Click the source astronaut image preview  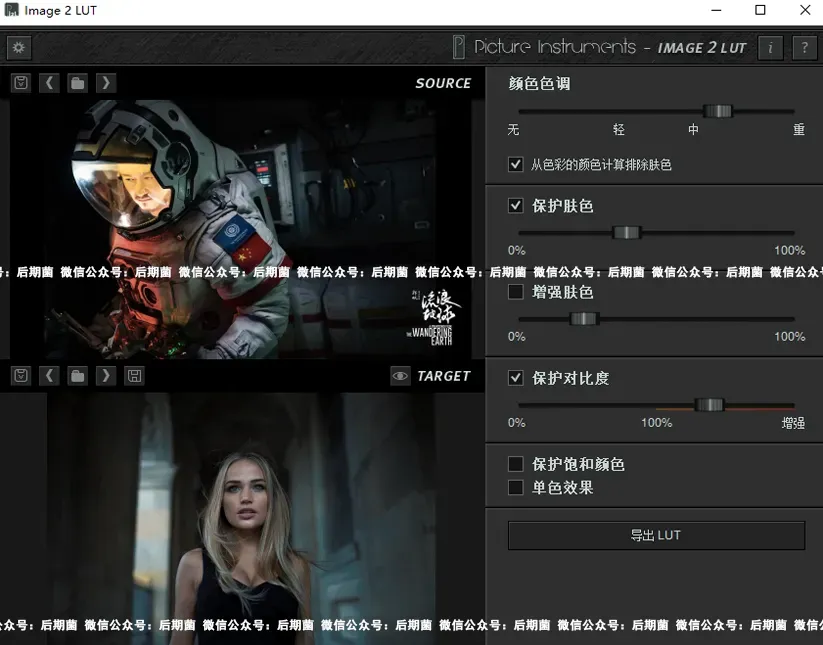(x=241, y=229)
